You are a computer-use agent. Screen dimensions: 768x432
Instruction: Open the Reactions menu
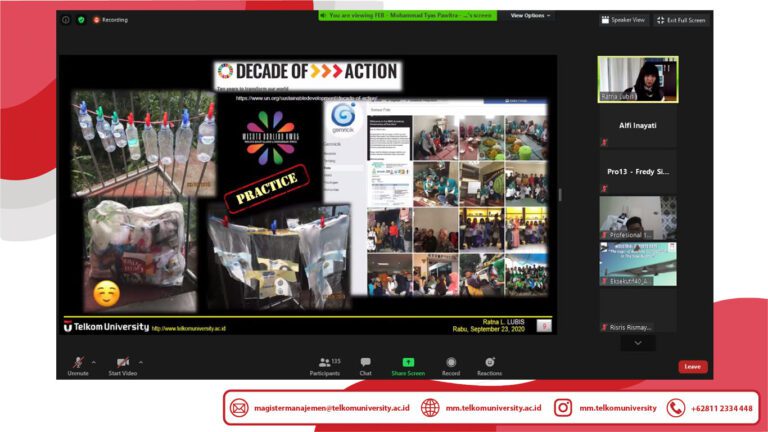[x=489, y=365]
